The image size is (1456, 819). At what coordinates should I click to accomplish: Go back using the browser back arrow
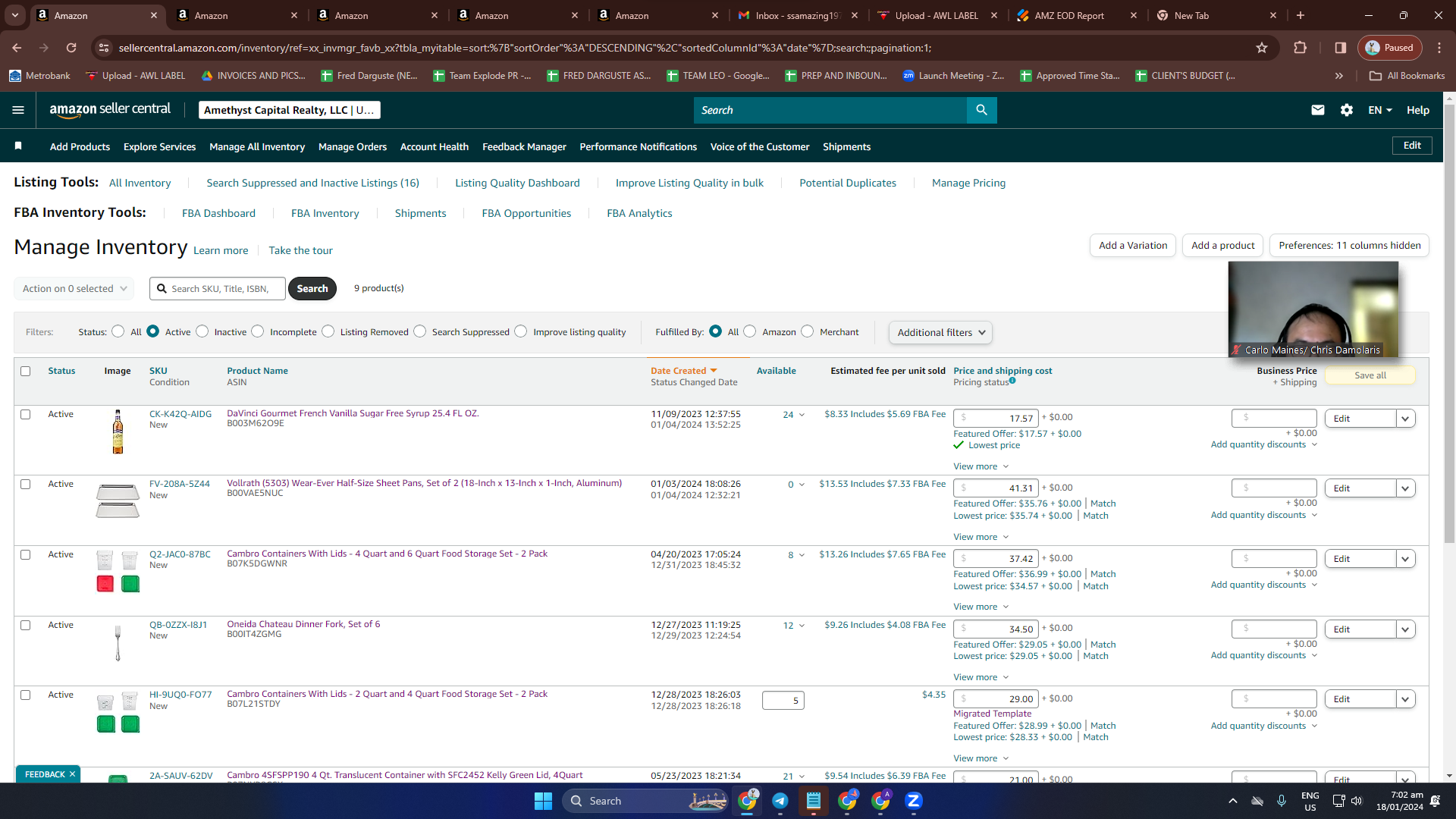point(17,48)
